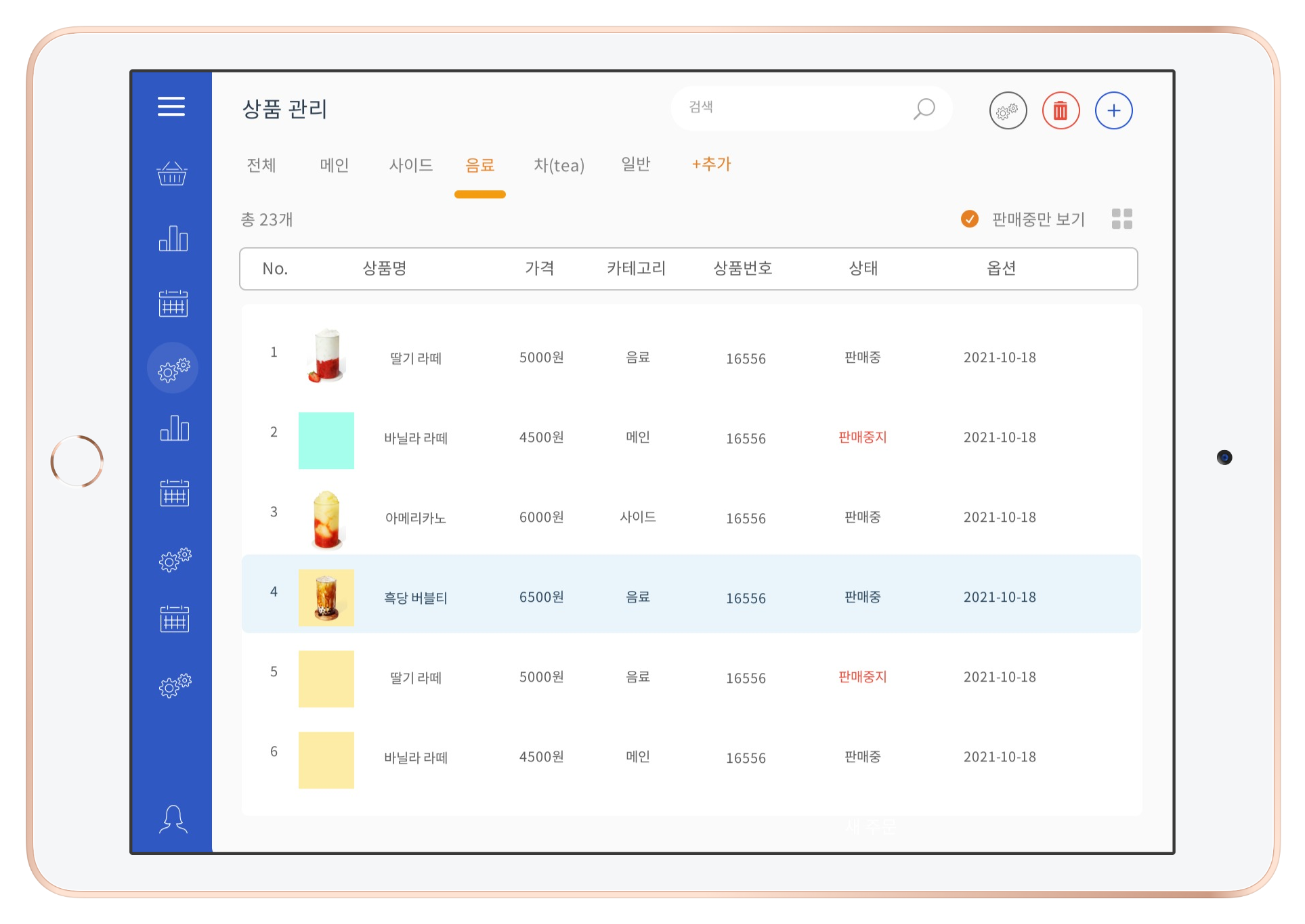
Task: Switch to the 전체 tab
Action: pyautogui.click(x=261, y=165)
